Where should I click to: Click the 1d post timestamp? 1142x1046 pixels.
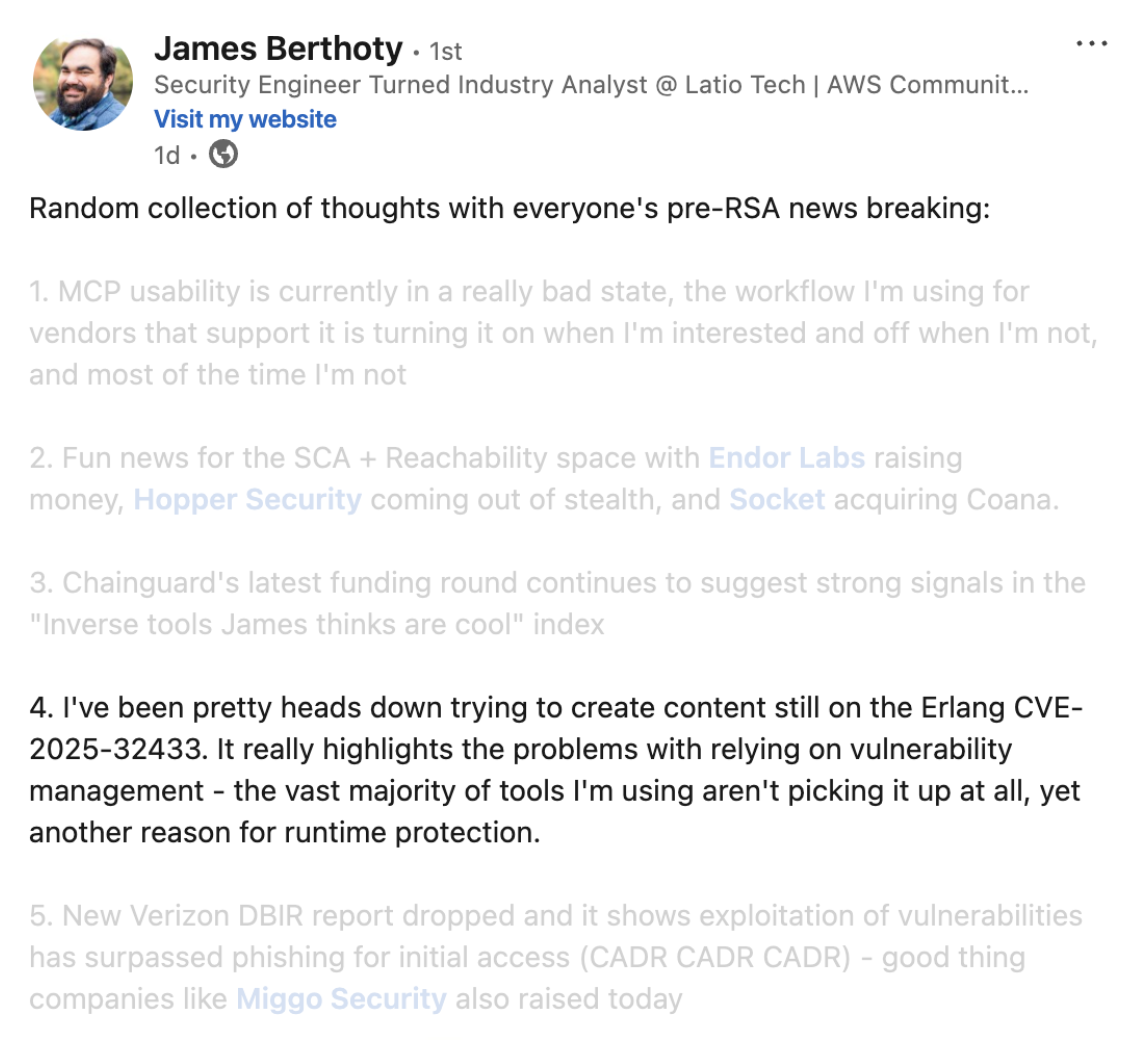tap(166, 155)
